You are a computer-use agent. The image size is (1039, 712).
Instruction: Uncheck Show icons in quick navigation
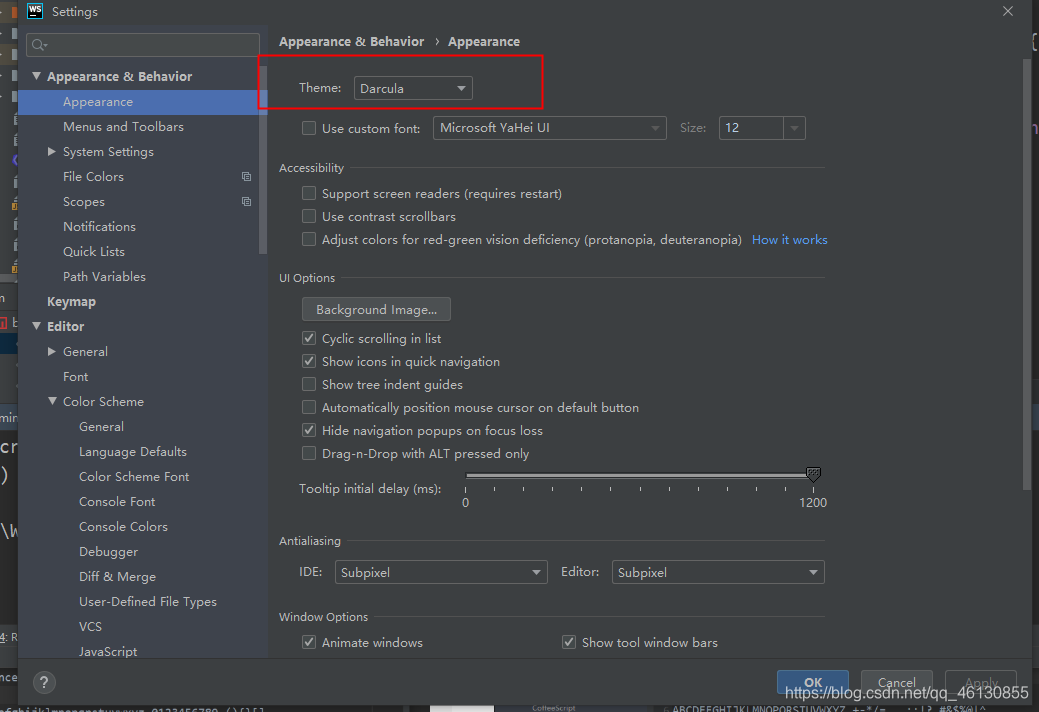(x=309, y=361)
